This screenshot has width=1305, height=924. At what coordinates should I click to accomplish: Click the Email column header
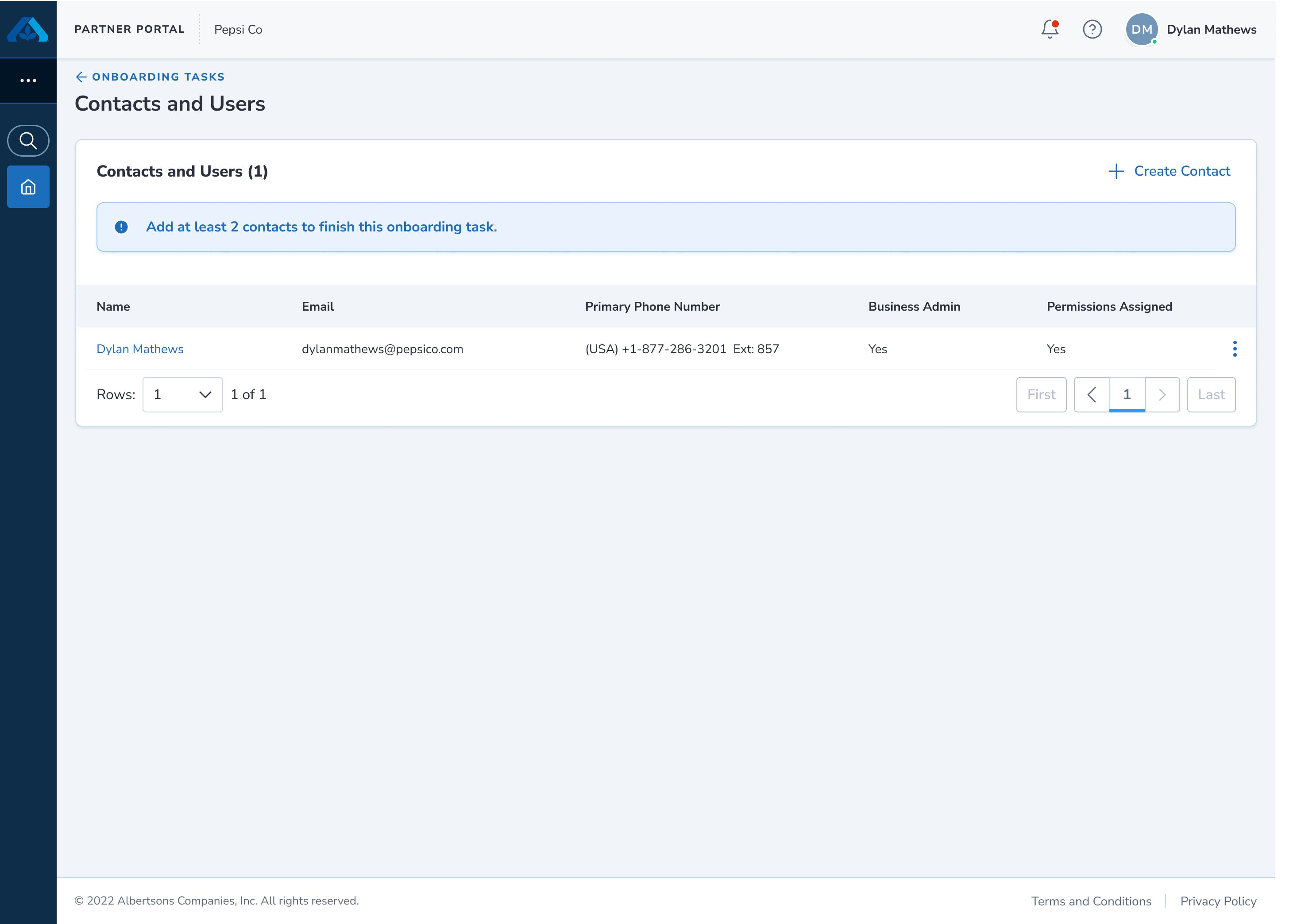click(317, 307)
